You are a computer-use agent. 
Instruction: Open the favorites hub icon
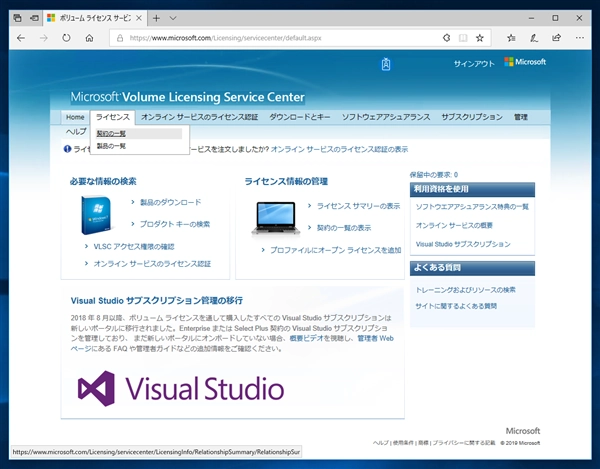(511, 38)
